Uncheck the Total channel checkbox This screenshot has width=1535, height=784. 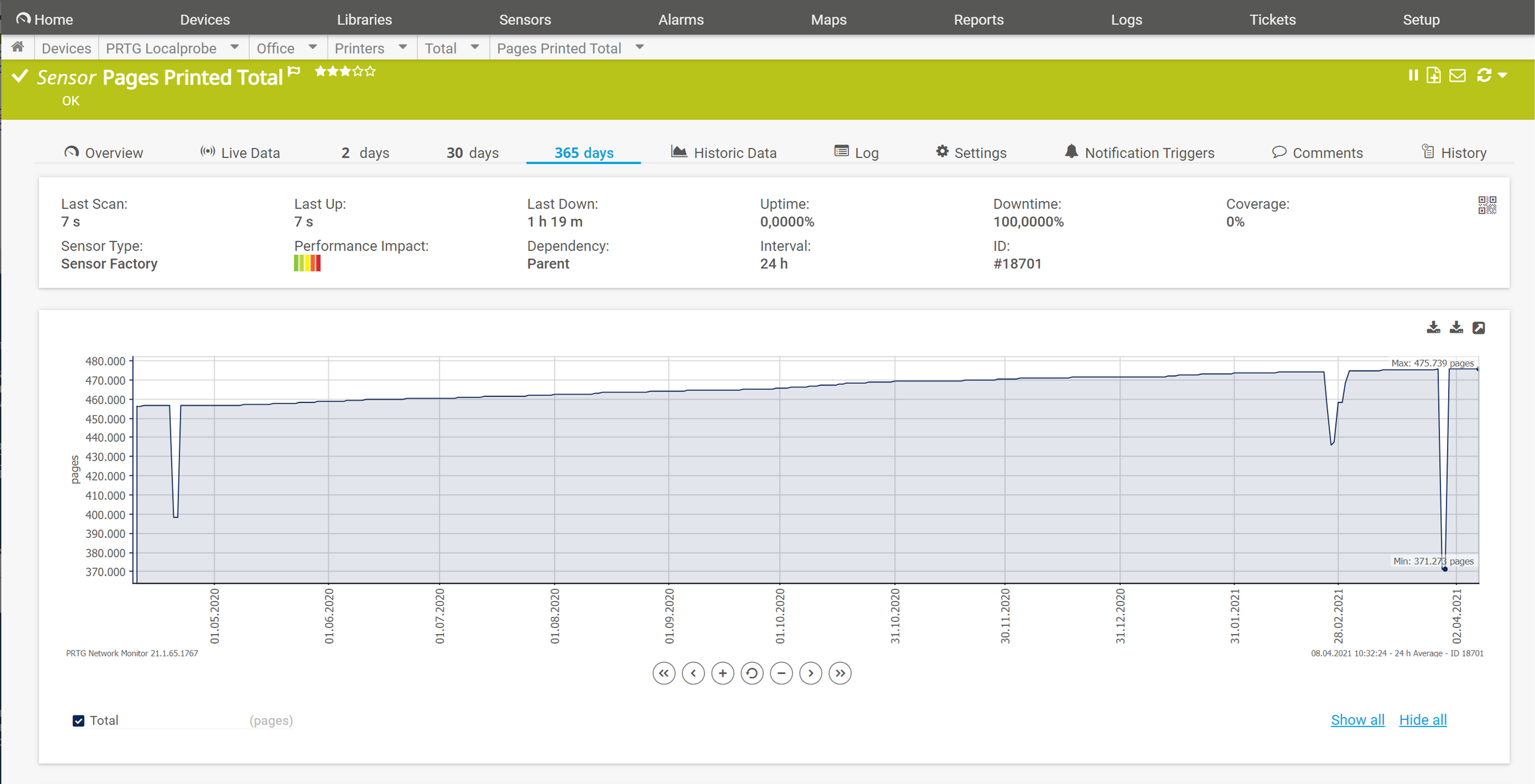coord(78,720)
